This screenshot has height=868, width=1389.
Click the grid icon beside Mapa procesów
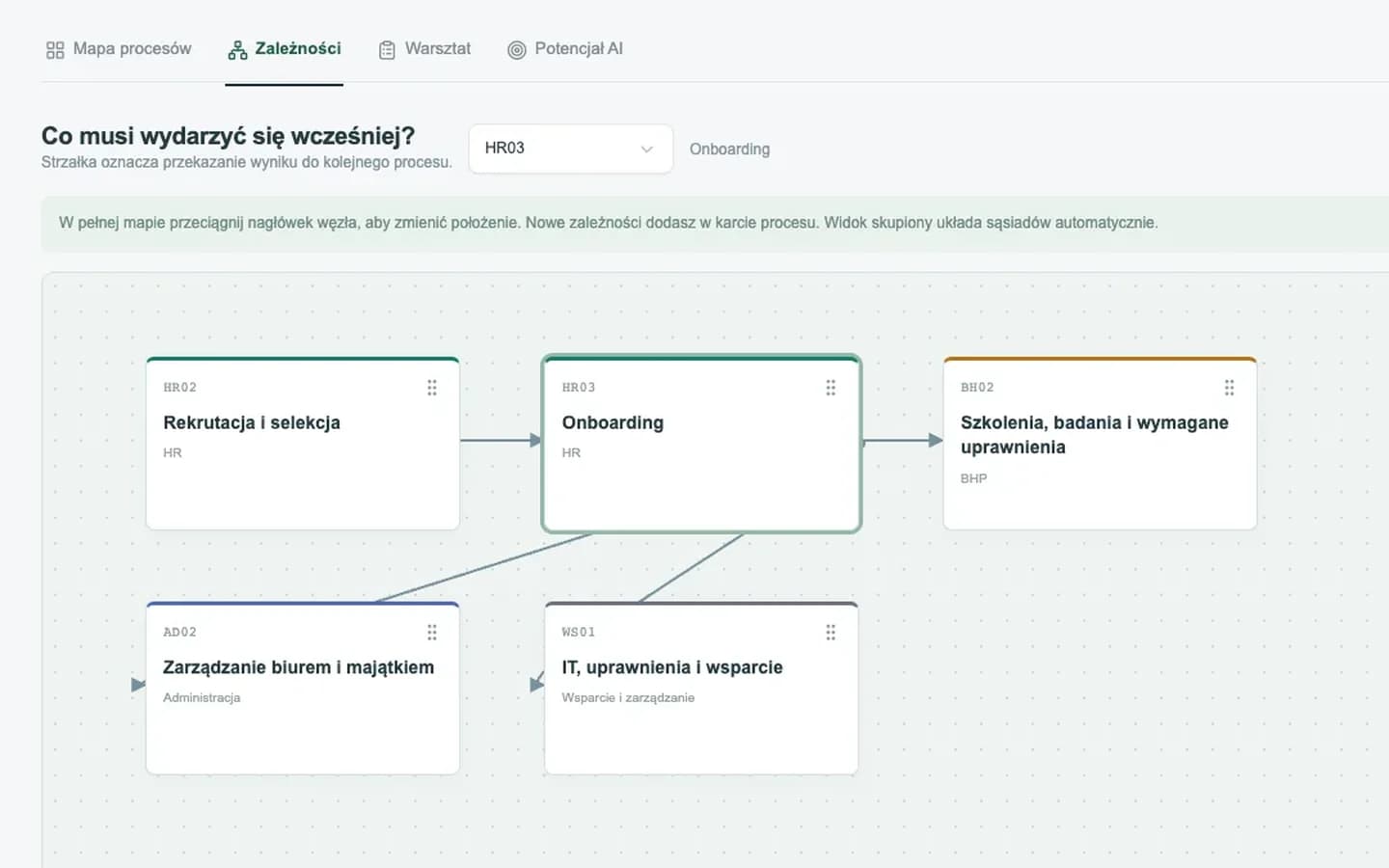[55, 50]
